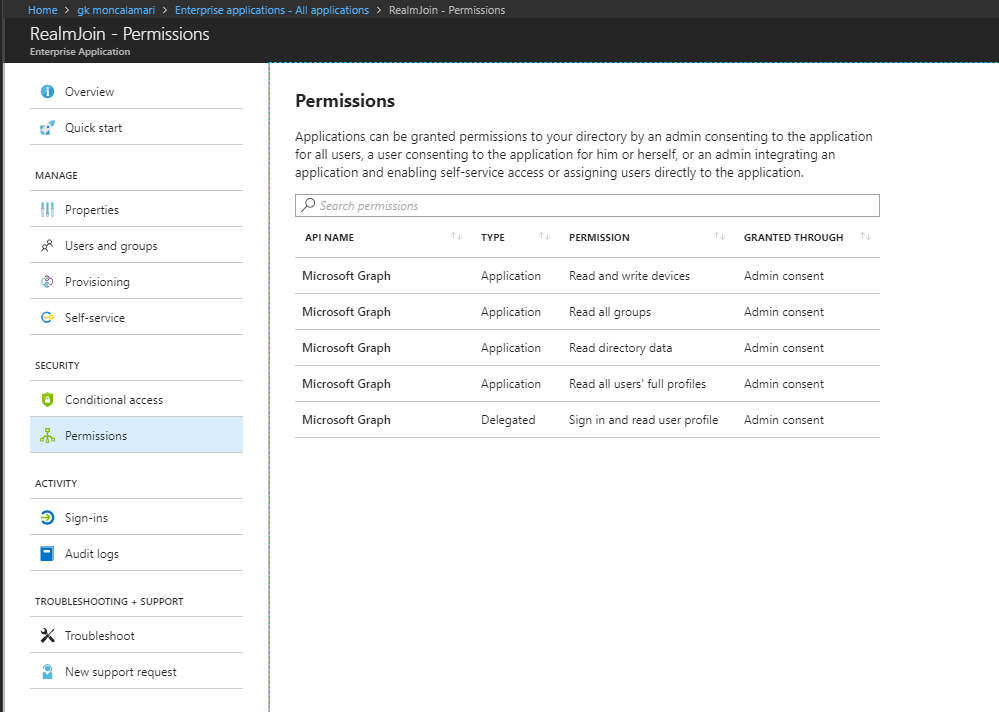Viewport: 999px width, 712px height.
Task: Click the Self-service icon
Action: (x=47, y=318)
